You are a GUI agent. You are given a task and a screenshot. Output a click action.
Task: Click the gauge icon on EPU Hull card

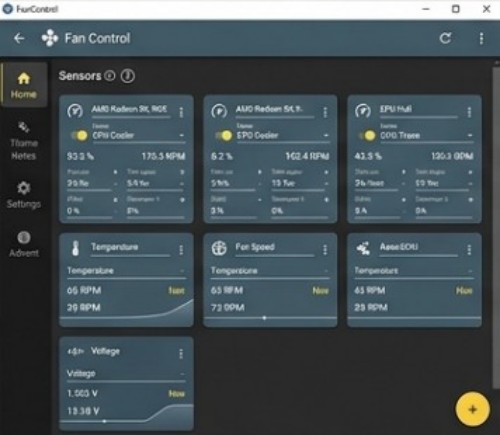[363, 111]
